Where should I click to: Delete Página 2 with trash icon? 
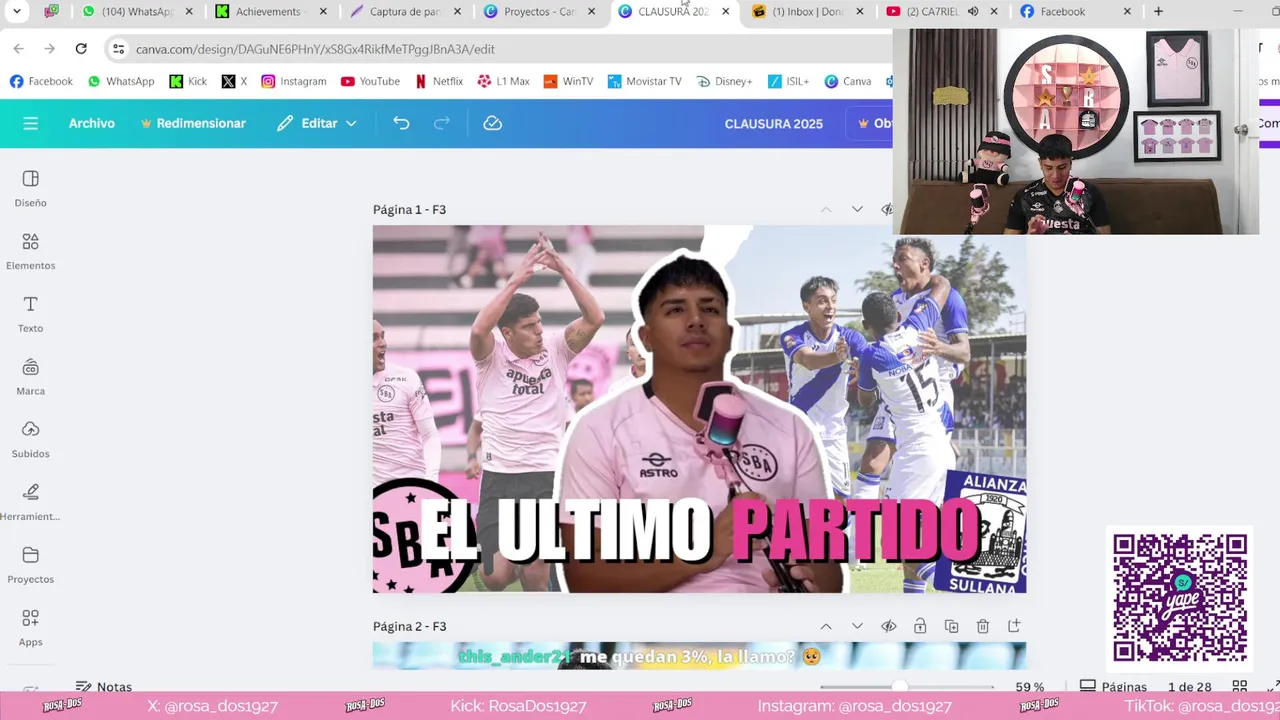[983, 626]
